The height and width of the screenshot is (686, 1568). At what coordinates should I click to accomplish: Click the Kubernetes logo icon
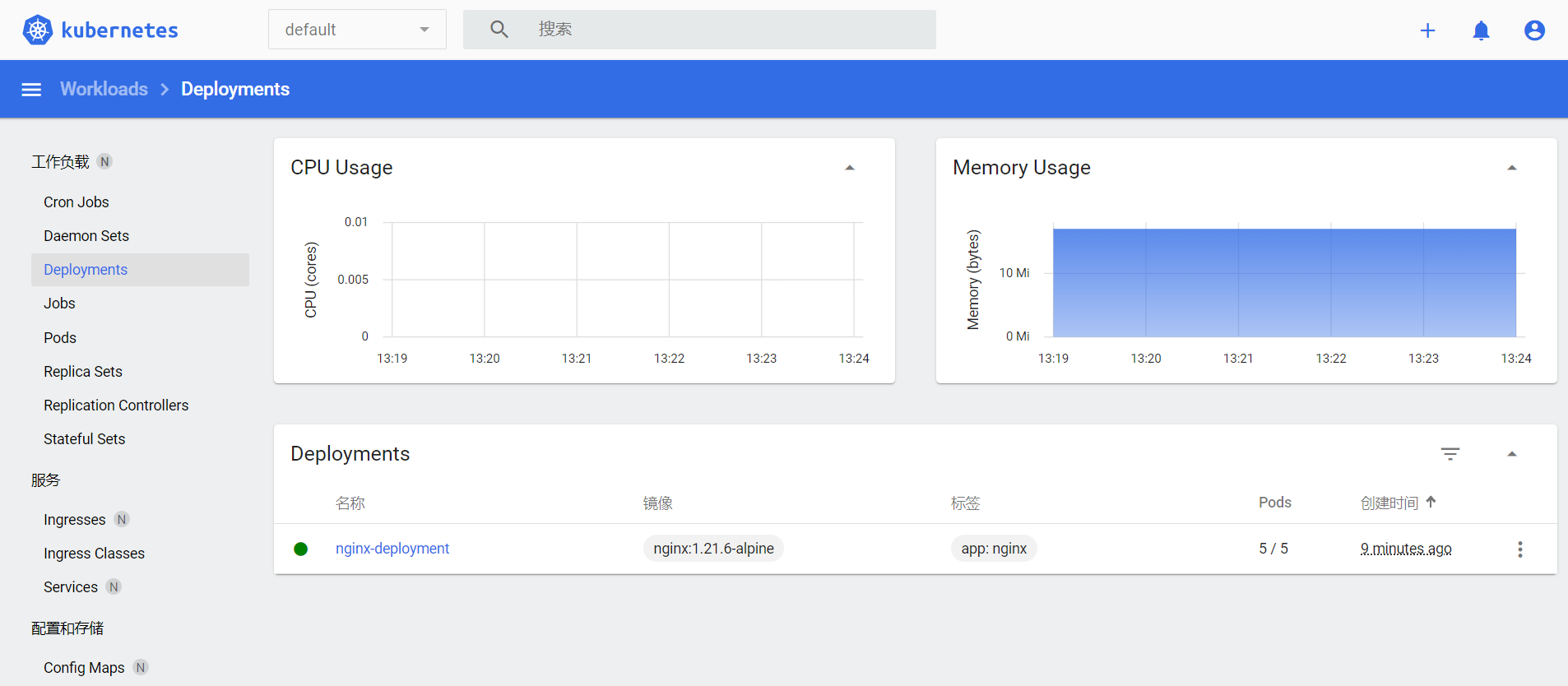(x=38, y=30)
